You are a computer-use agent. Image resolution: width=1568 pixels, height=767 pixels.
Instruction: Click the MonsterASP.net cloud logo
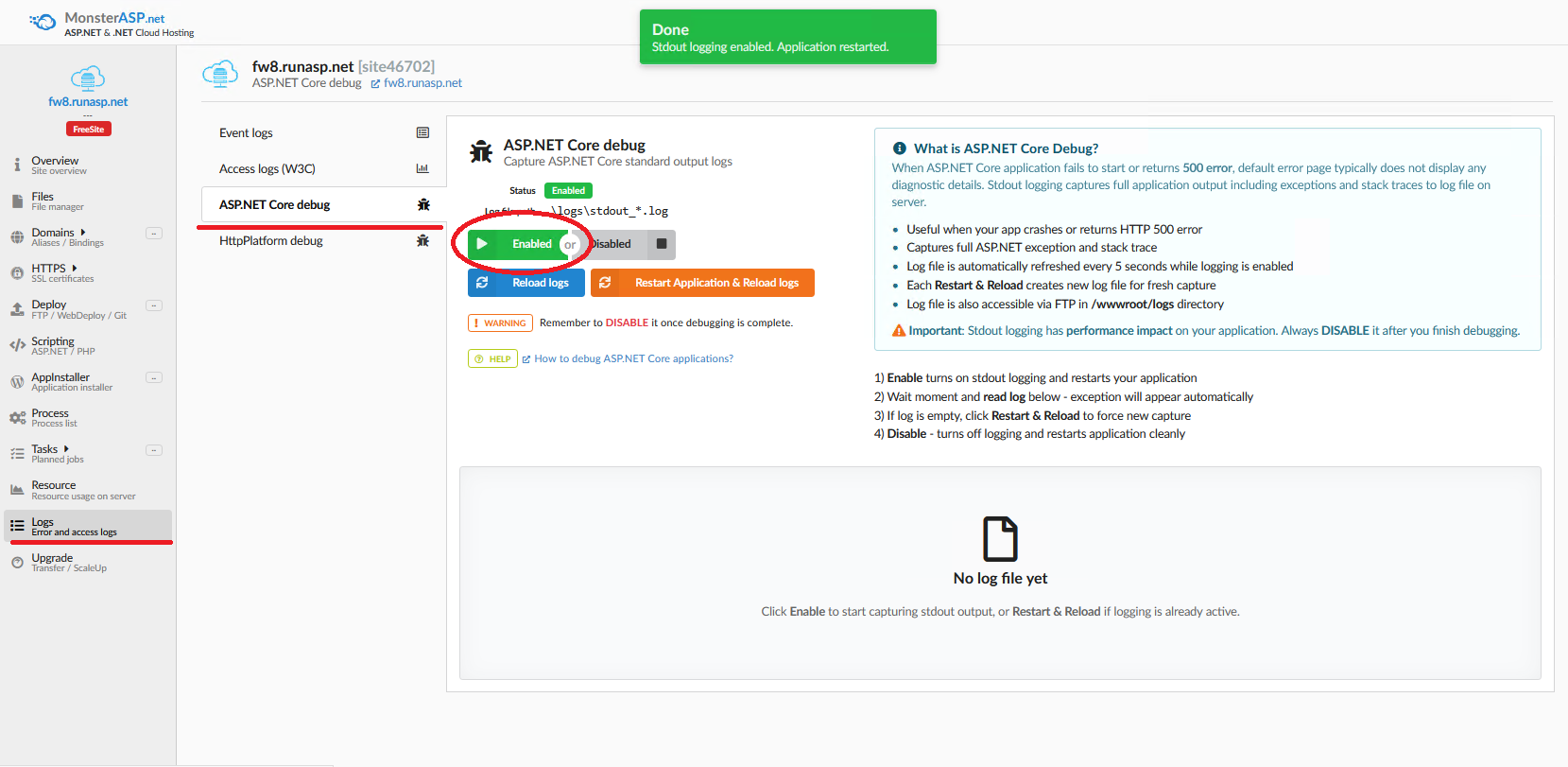point(43,22)
